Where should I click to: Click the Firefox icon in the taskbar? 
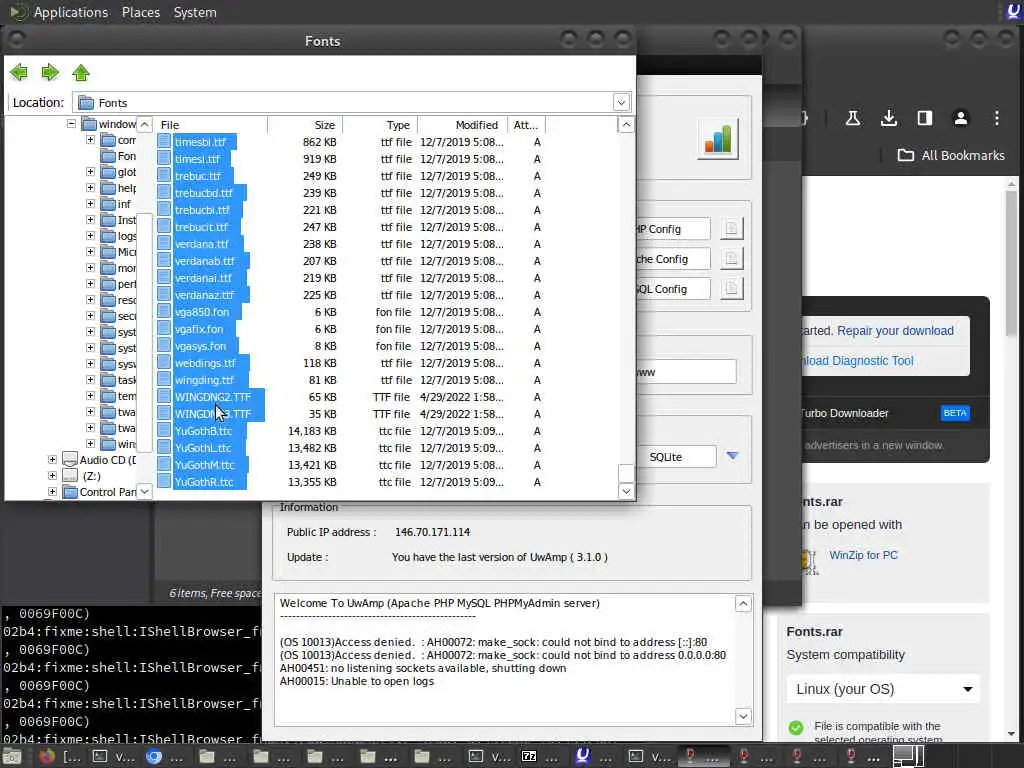pyautogui.click(x=46, y=757)
